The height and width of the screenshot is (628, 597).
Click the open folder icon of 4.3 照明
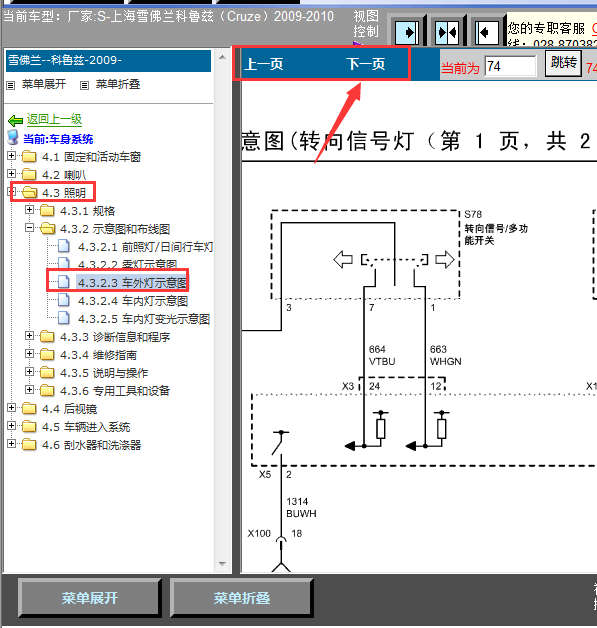click(x=30, y=192)
